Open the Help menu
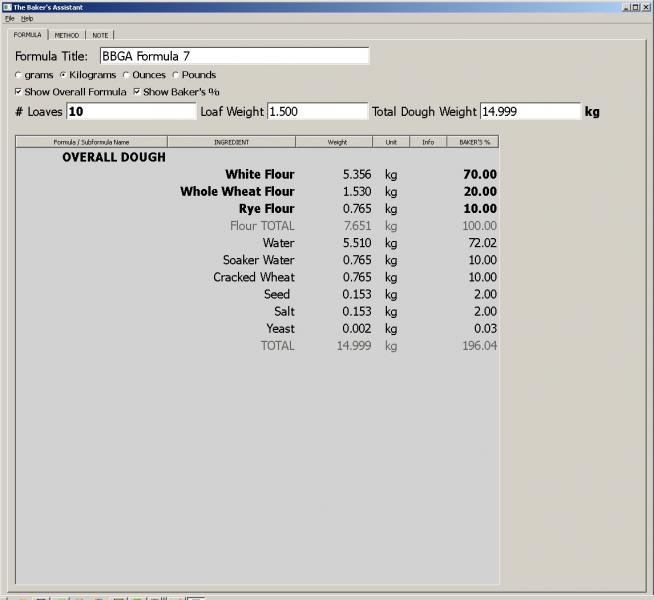The width and height of the screenshot is (654, 600). coord(27,18)
